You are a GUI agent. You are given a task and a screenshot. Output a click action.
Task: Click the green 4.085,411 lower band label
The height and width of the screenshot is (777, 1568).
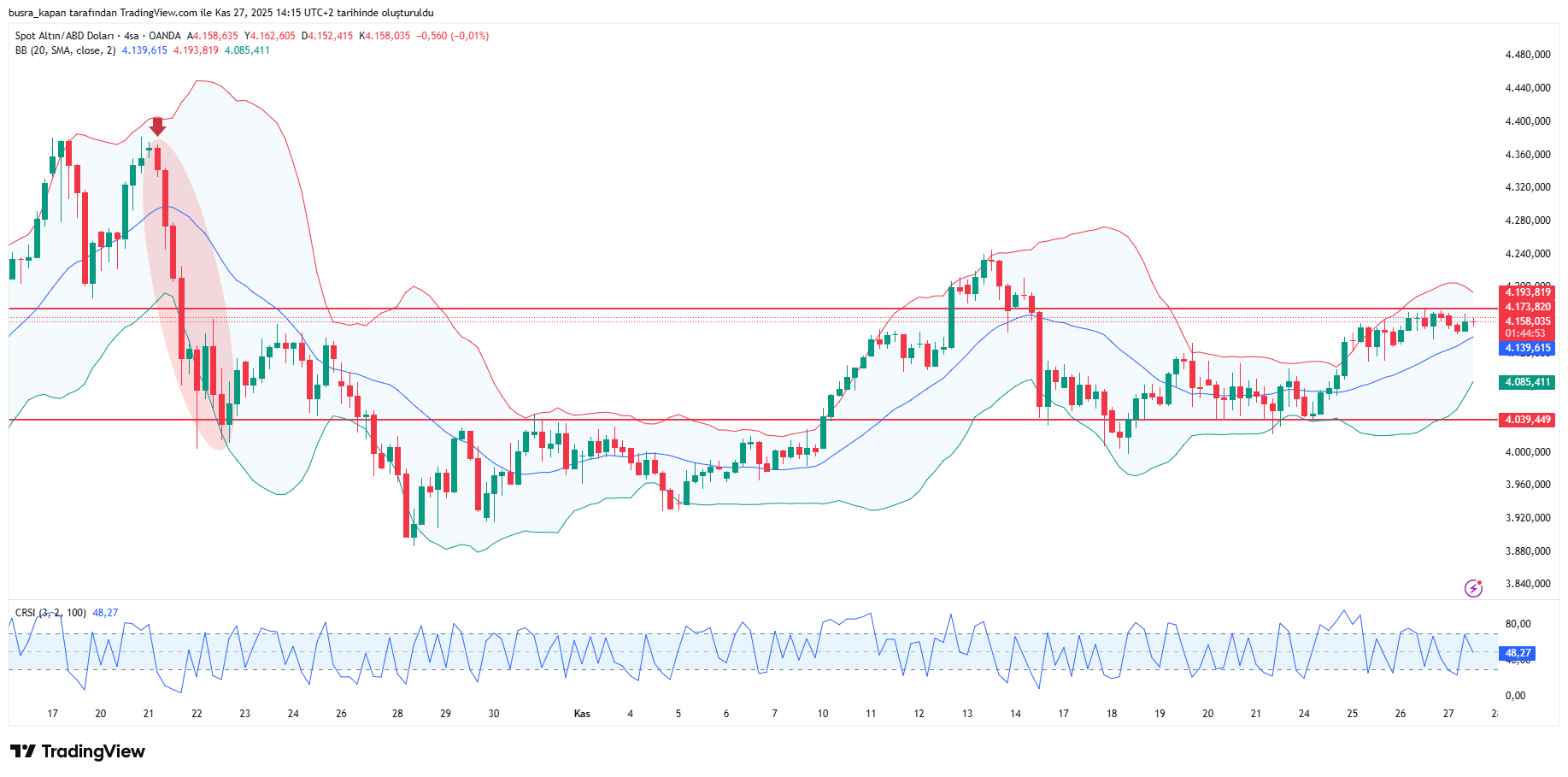[x=1527, y=382]
